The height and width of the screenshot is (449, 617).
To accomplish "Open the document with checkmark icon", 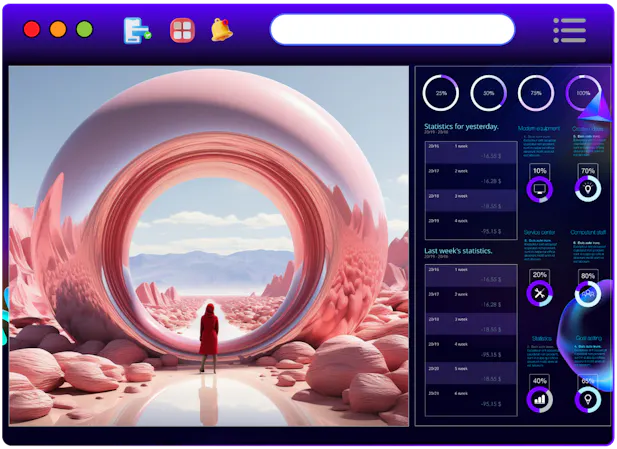I will point(137,30).
